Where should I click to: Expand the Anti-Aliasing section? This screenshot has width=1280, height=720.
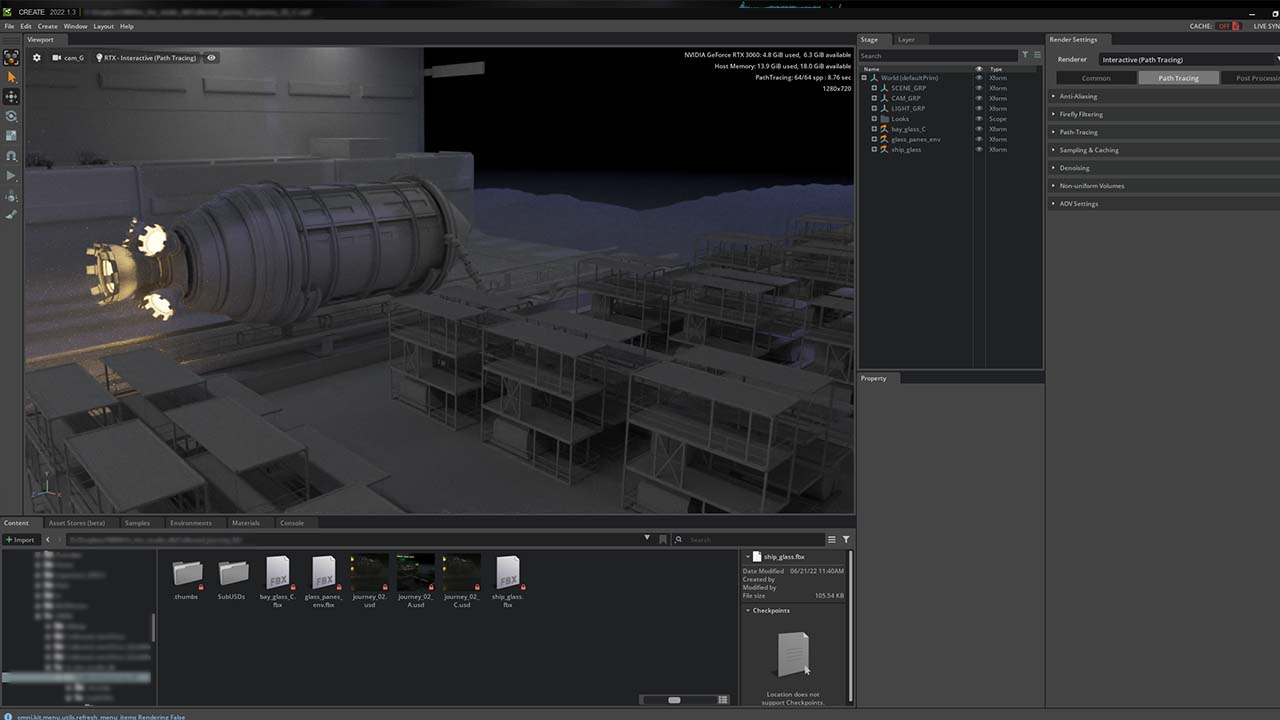(x=1078, y=96)
